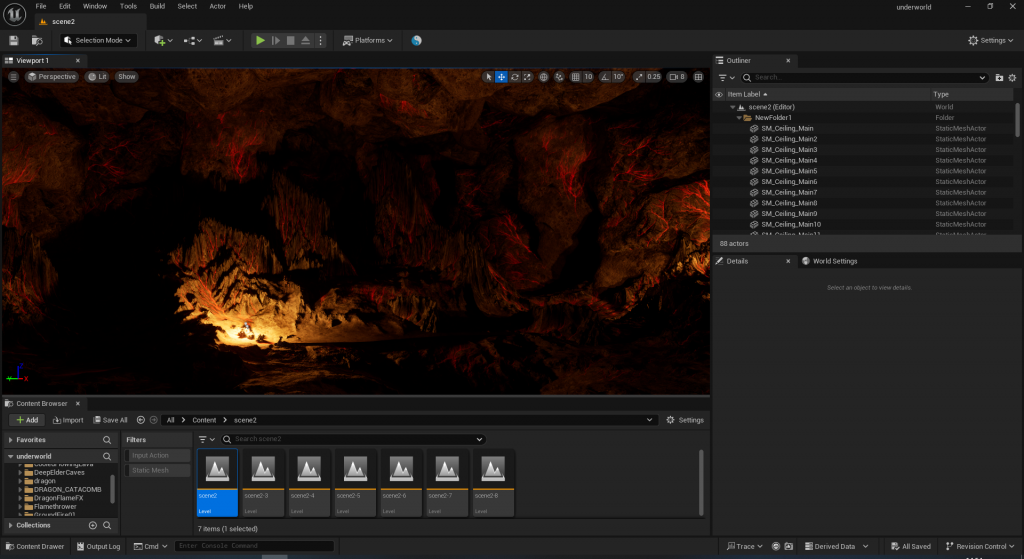This screenshot has width=1024, height=559.
Task: Click the Add button in the Content Browser
Action: pyautogui.click(x=27, y=420)
